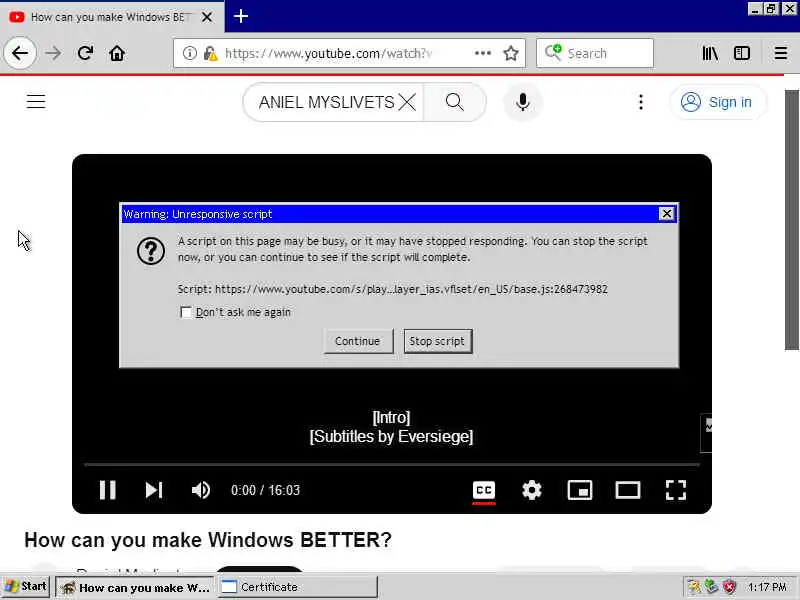Screen dimensions: 800x600
Task: Click the Stop script button
Action: pyautogui.click(x=437, y=341)
